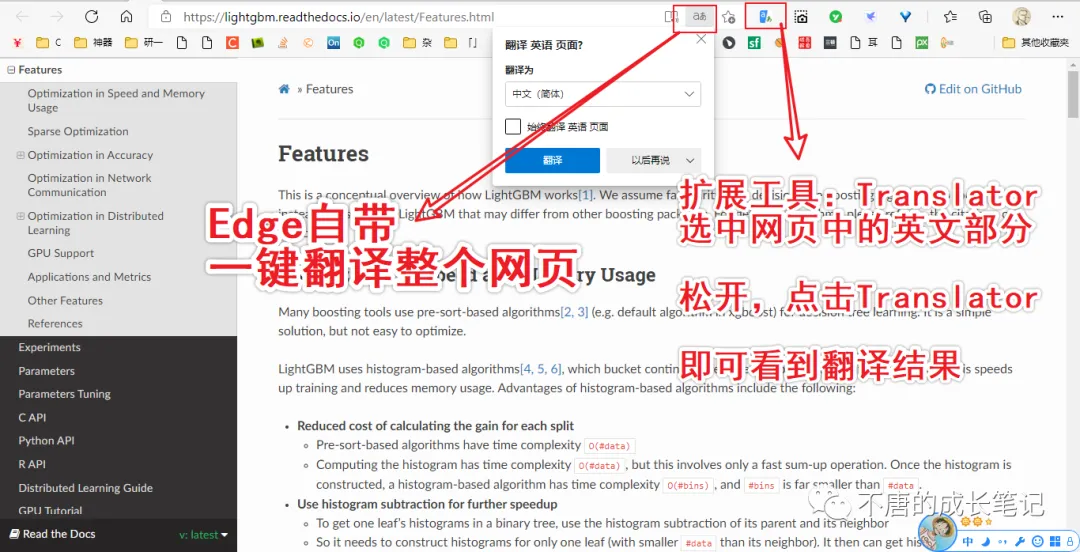
Task: Click the browser refresh button
Action: 91,17
